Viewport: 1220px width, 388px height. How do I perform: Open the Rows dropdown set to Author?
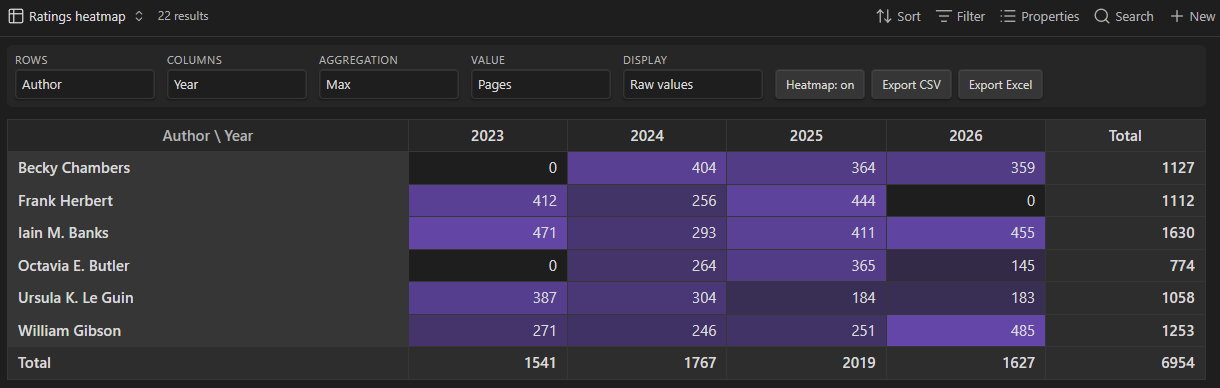point(85,85)
